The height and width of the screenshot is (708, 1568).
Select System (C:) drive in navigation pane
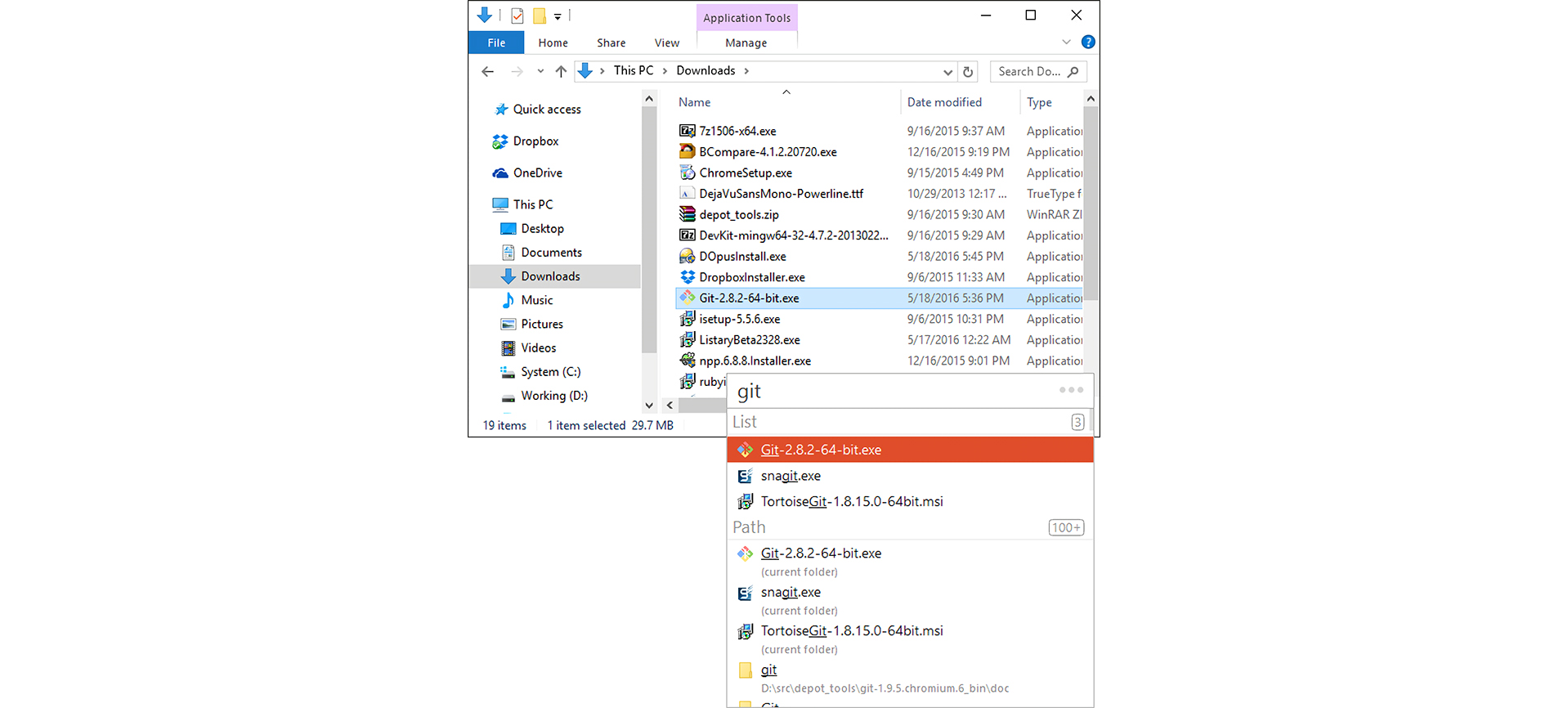(x=551, y=372)
